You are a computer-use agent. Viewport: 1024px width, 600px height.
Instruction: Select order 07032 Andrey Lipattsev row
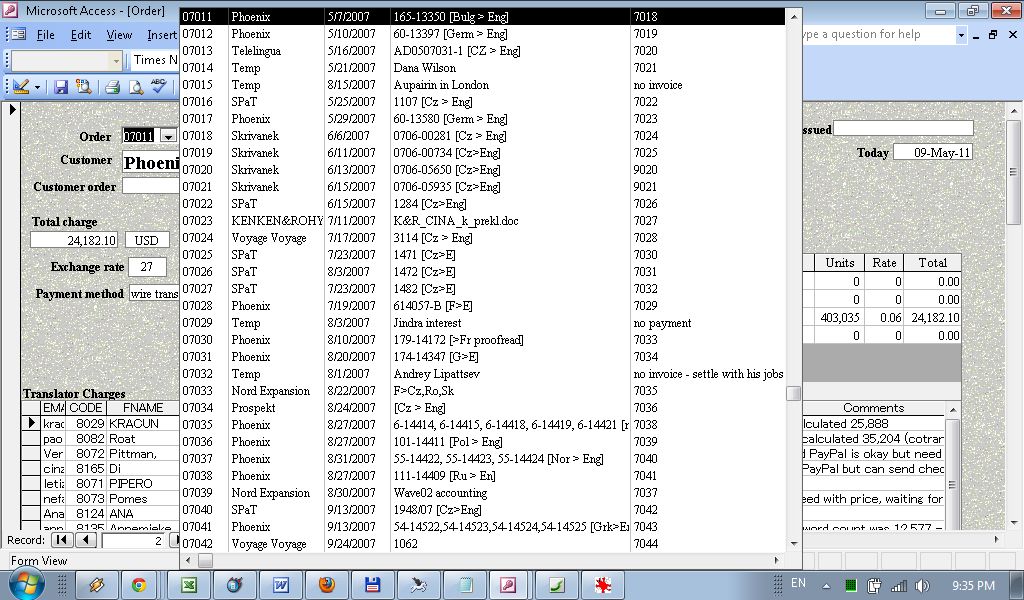pyautogui.click(x=483, y=373)
